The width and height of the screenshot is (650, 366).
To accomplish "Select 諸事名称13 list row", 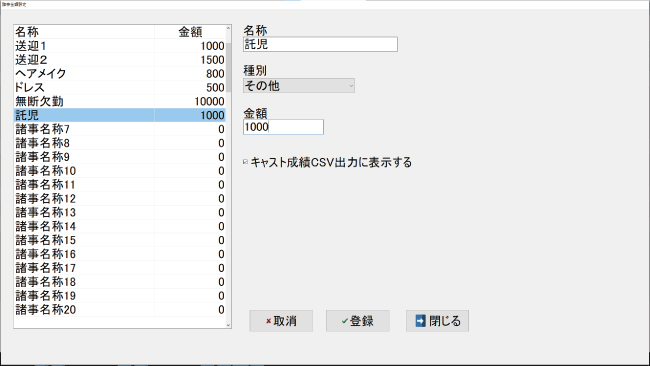I will [120, 213].
